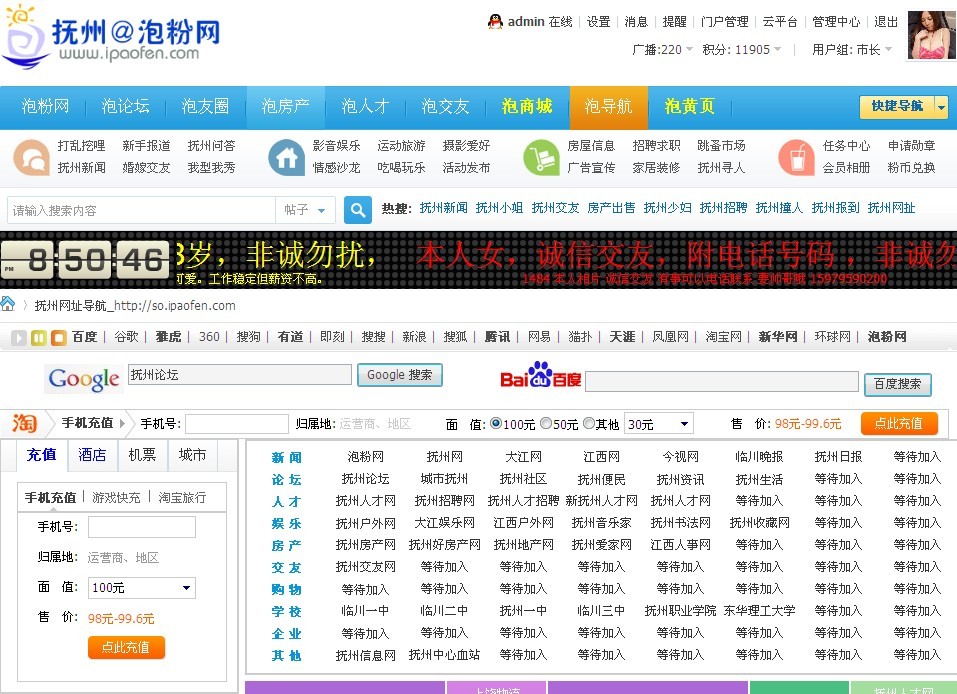Open the user avatar photo
Image resolution: width=957 pixels, height=694 pixels.
pos(930,35)
